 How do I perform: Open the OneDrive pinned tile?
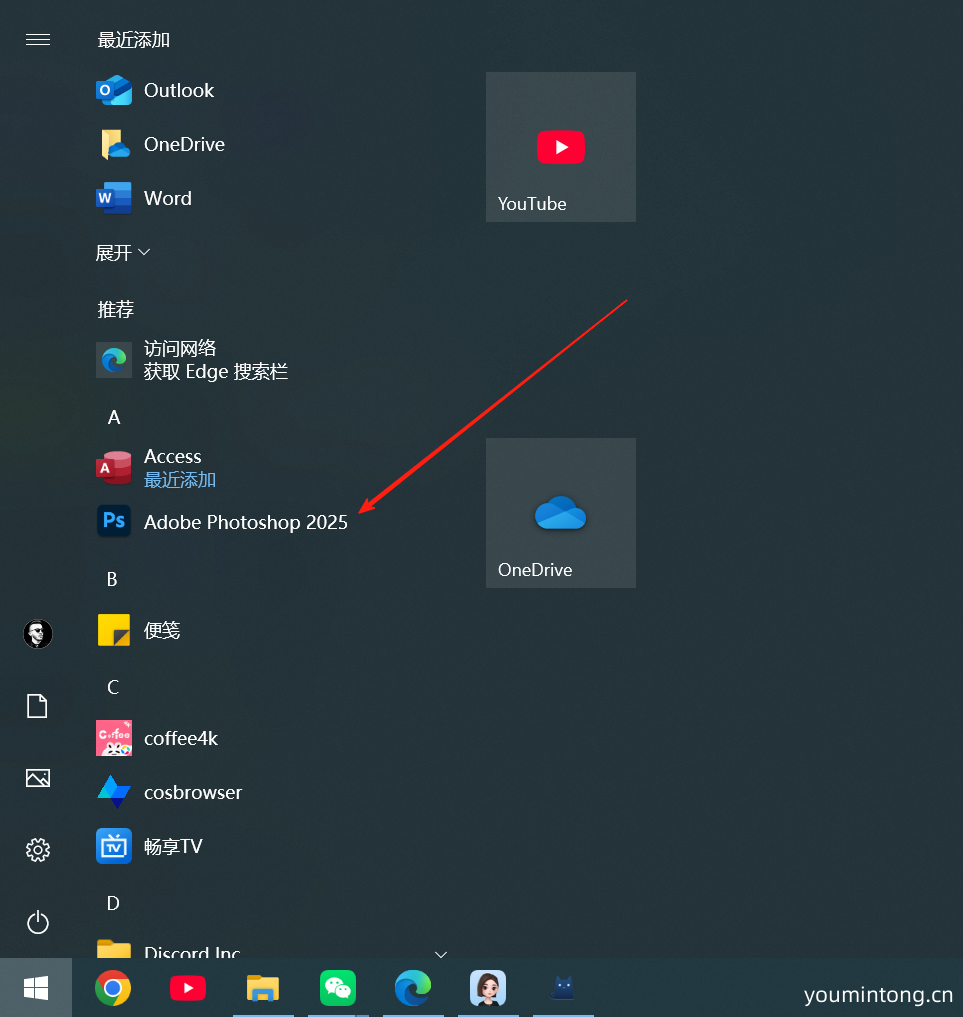pyautogui.click(x=561, y=513)
